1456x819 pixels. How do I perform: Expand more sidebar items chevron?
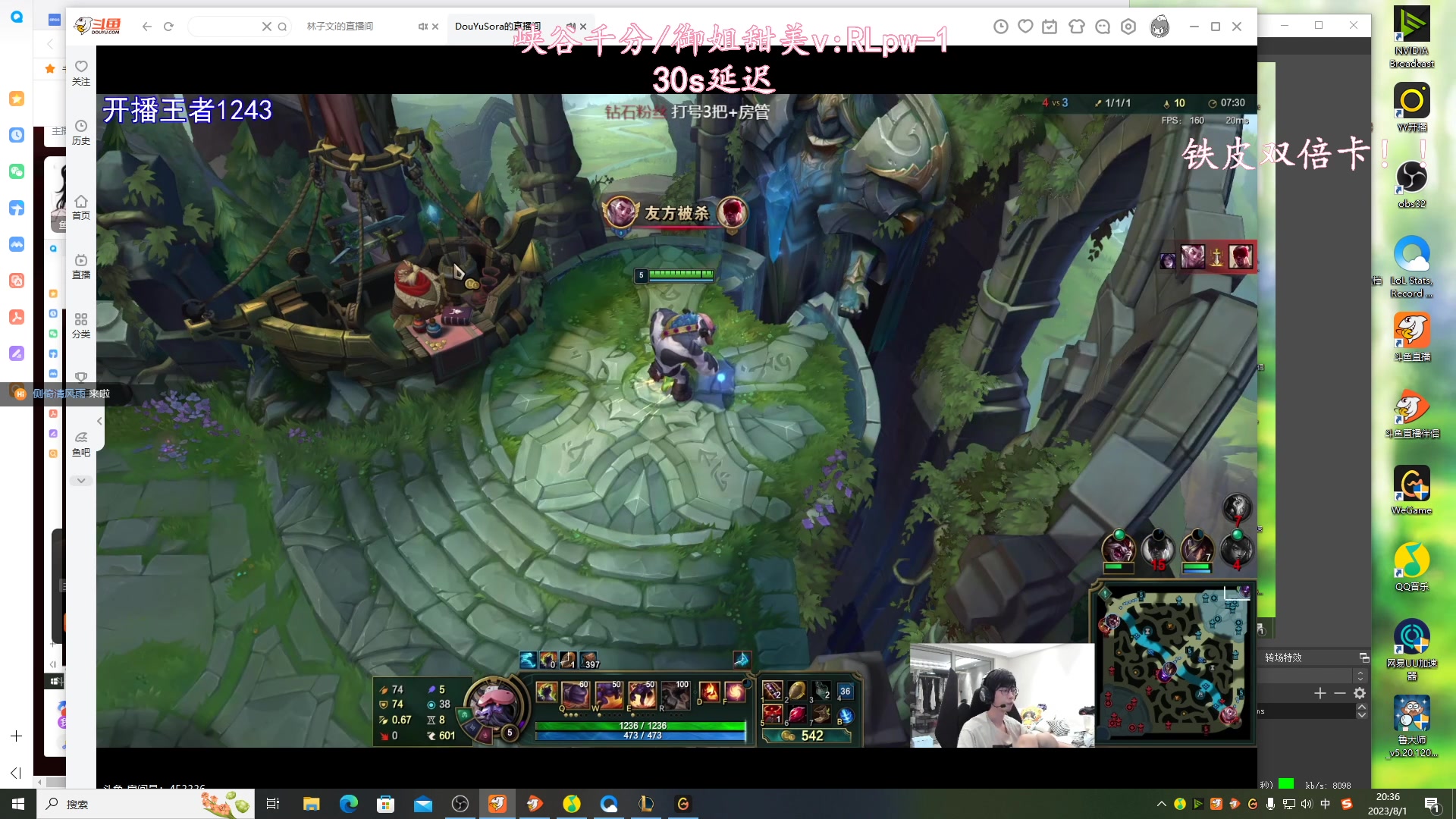[81, 481]
